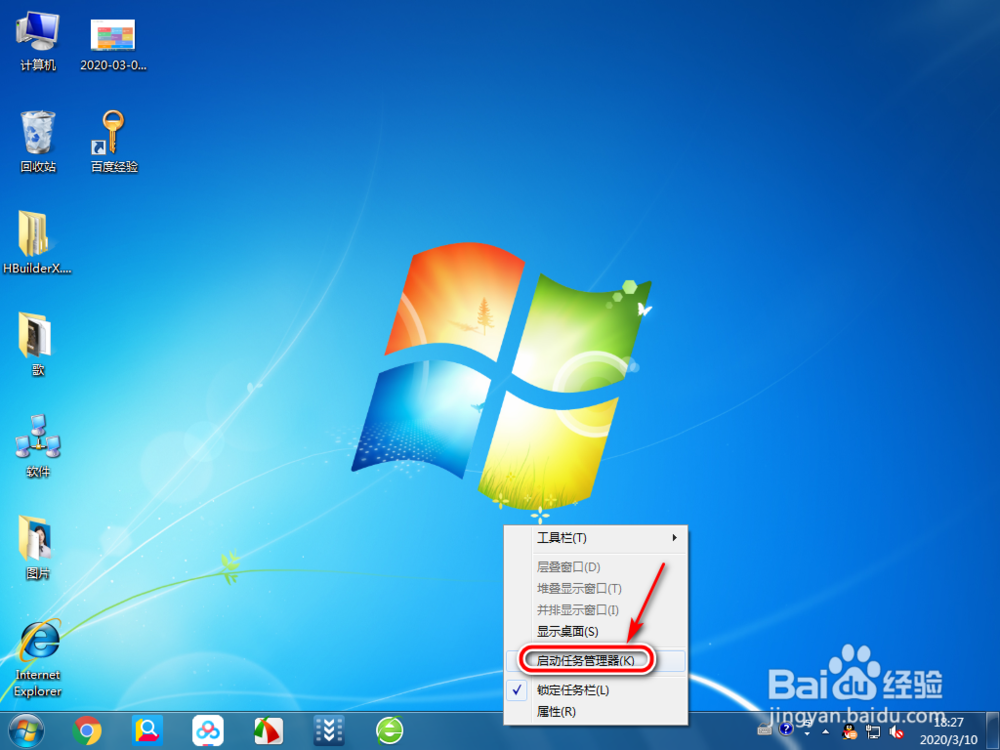Screen dimensions: 1000x750
Task: Select the Internet Explorer desktop icon
Action: (x=38, y=658)
